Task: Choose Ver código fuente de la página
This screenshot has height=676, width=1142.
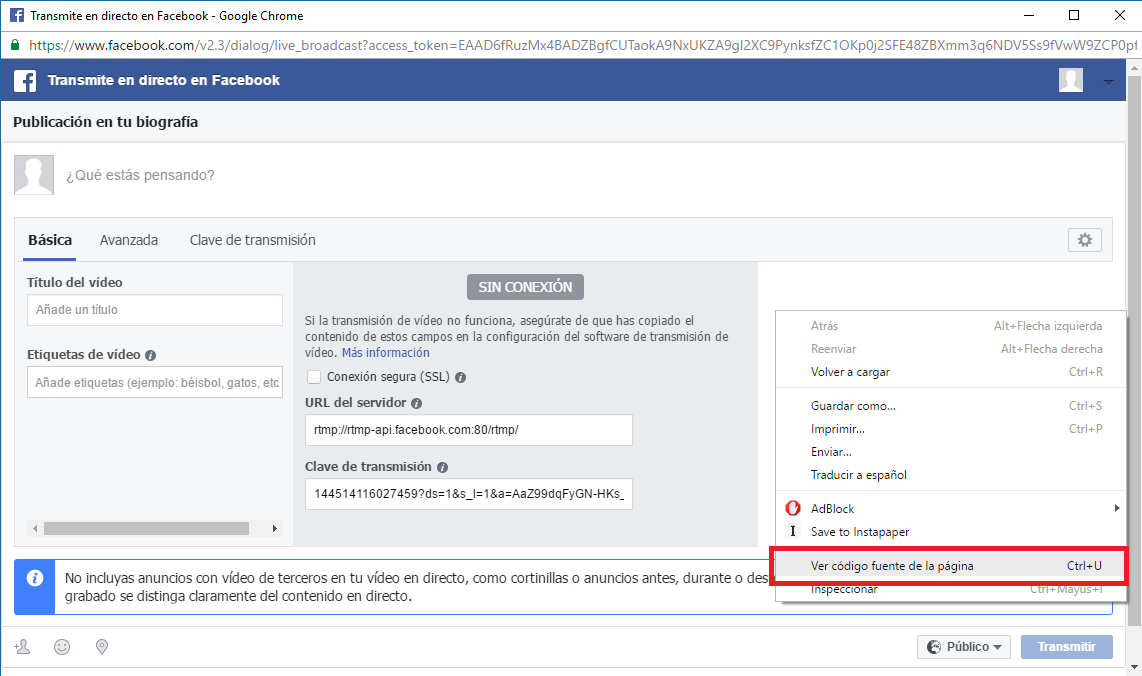Action: (951, 566)
